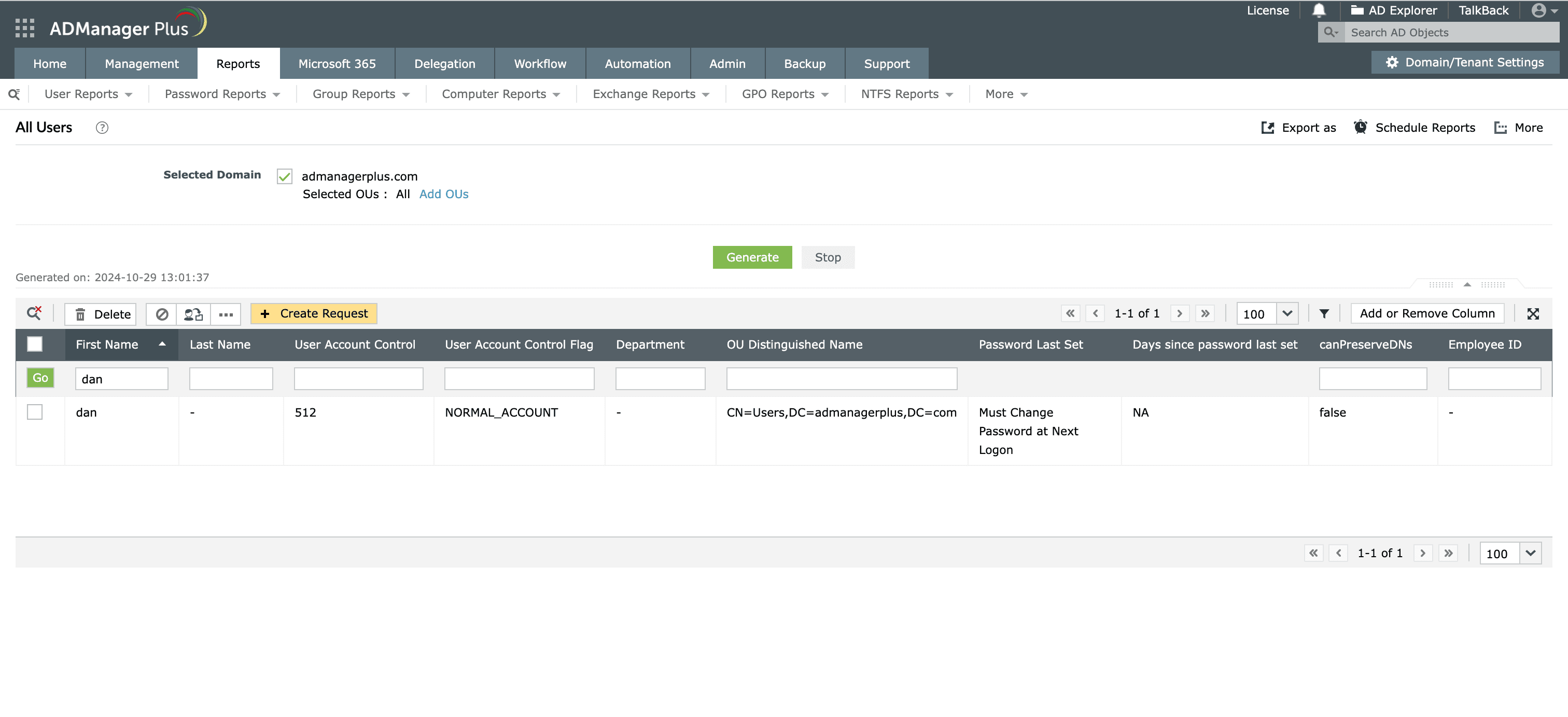
Task: Click the copy/move user account icon
Action: coord(192,314)
